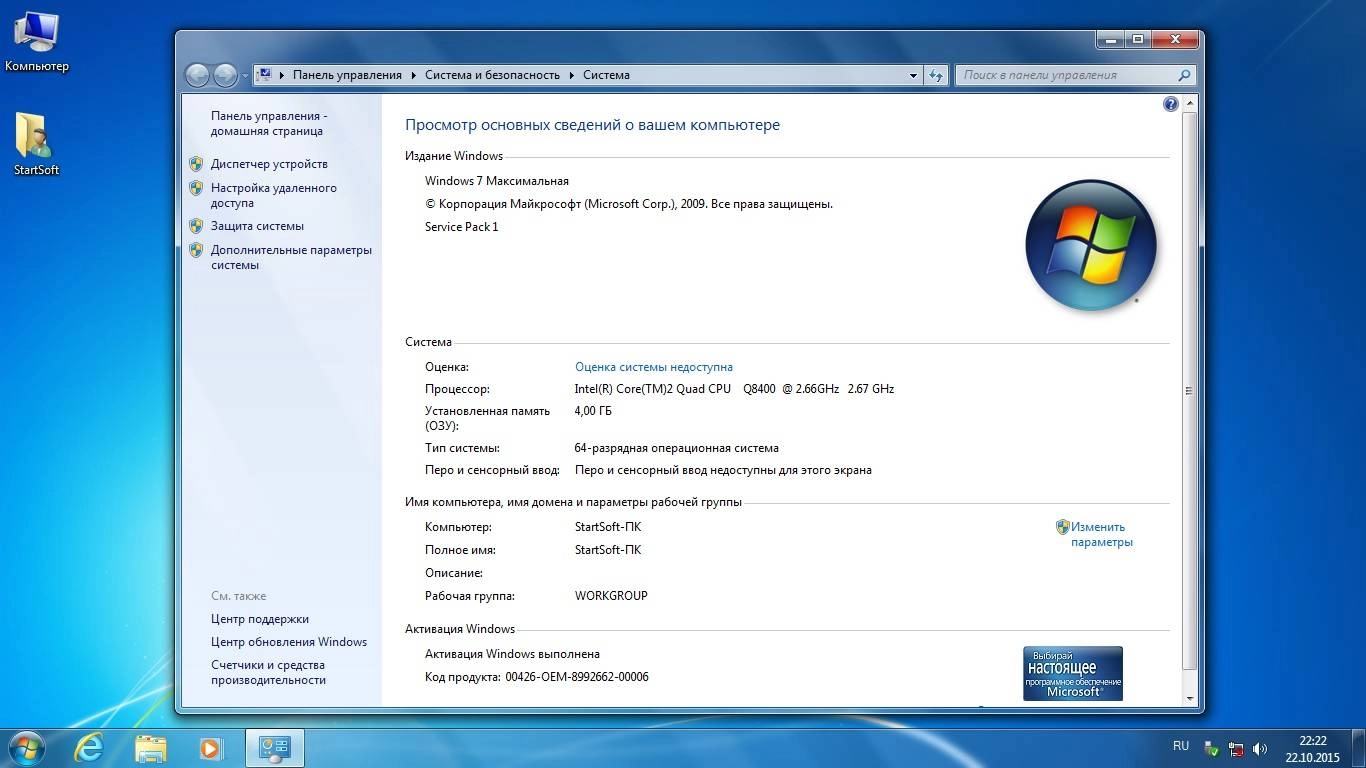The height and width of the screenshot is (768, 1366).
Task: Go to Панель управления in the breadcrumb
Action: click(347, 75)
